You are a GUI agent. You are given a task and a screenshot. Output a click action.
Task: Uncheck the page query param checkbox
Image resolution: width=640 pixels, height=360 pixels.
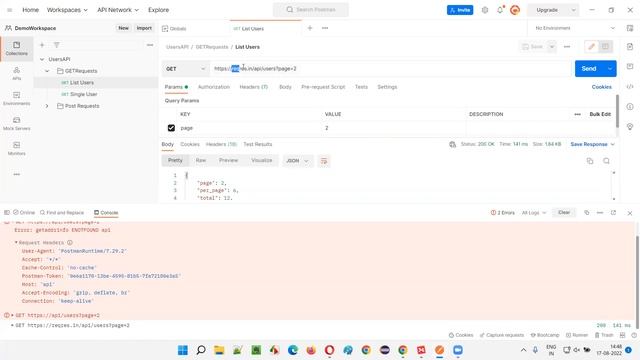(171, 128)
